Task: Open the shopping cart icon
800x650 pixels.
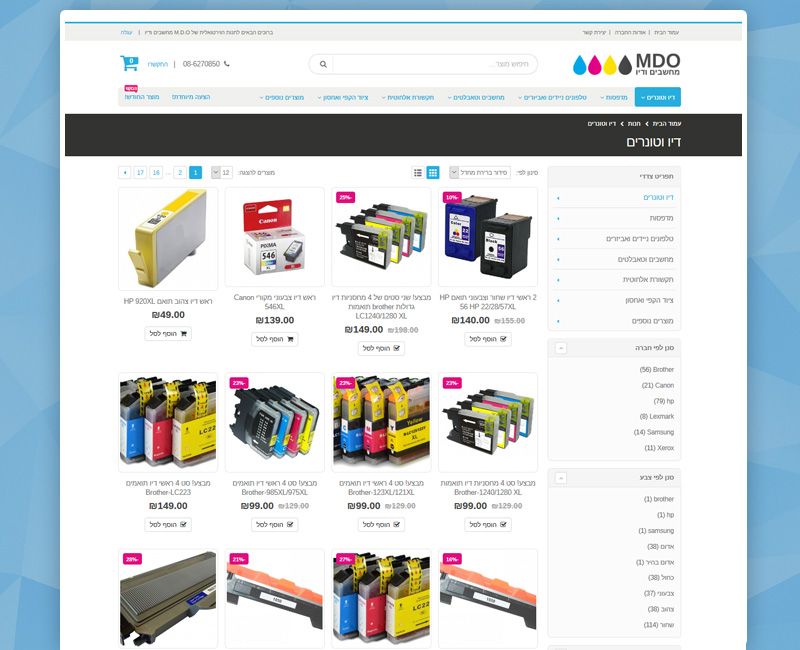Action: [129, 63]
